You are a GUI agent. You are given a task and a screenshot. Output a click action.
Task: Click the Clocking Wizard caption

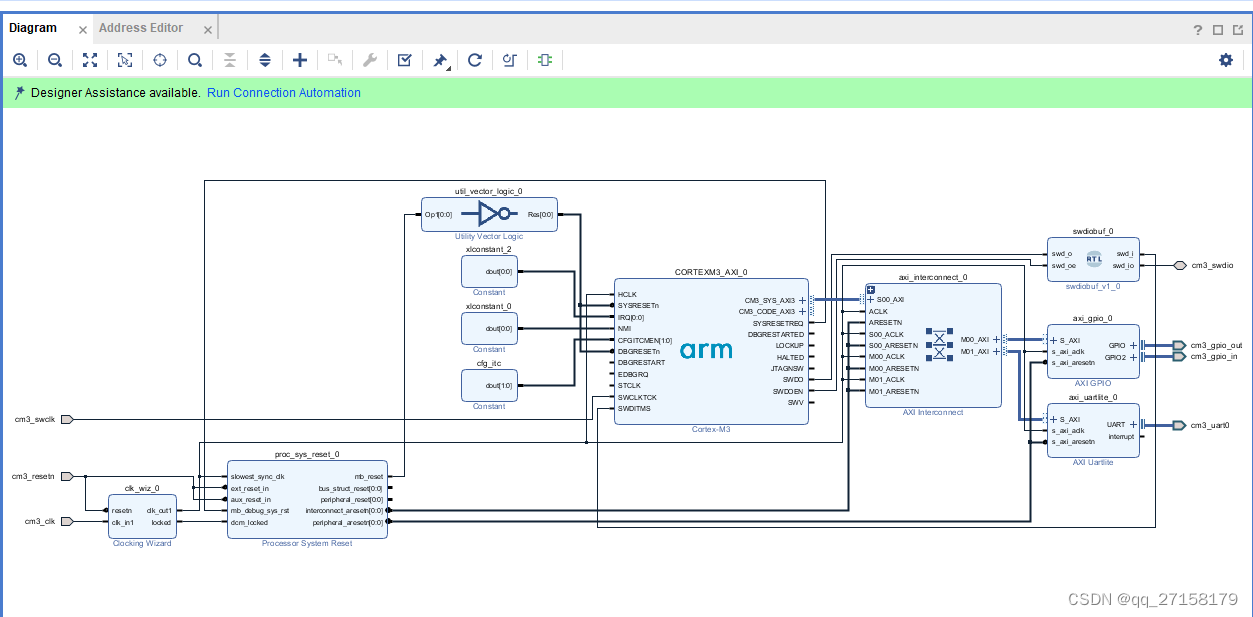point(142,543)
